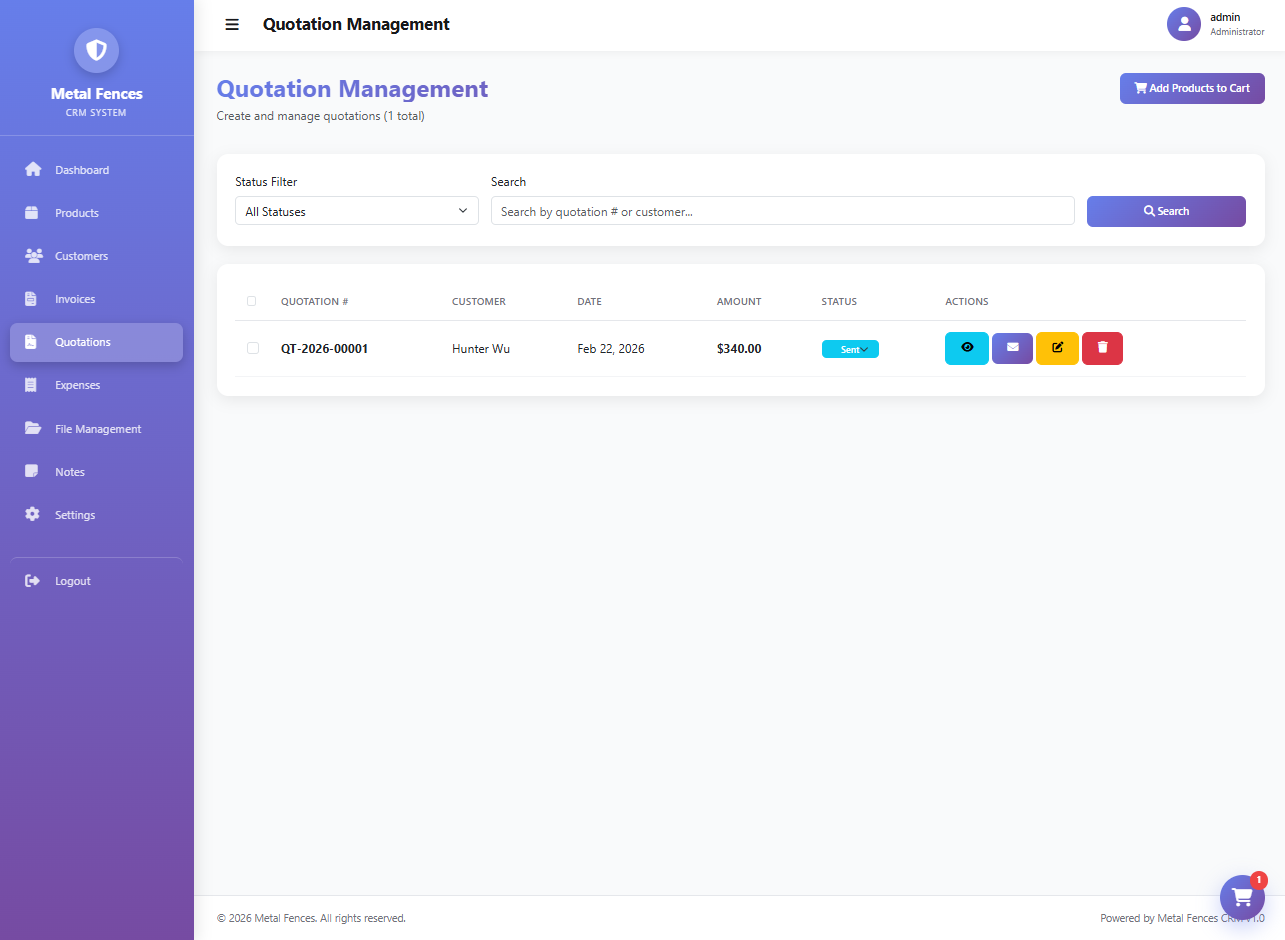The height and width of the screenshot is (940, 1285).
Task: Click the Add Products to Cart button
Action: coord(1191,88)
